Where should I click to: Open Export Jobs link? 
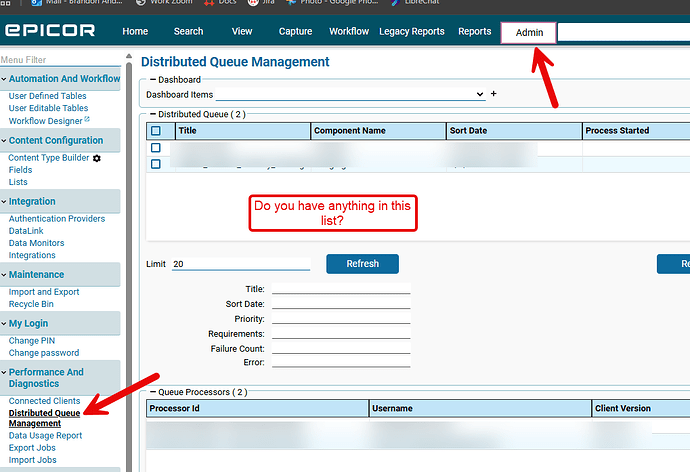32,448
